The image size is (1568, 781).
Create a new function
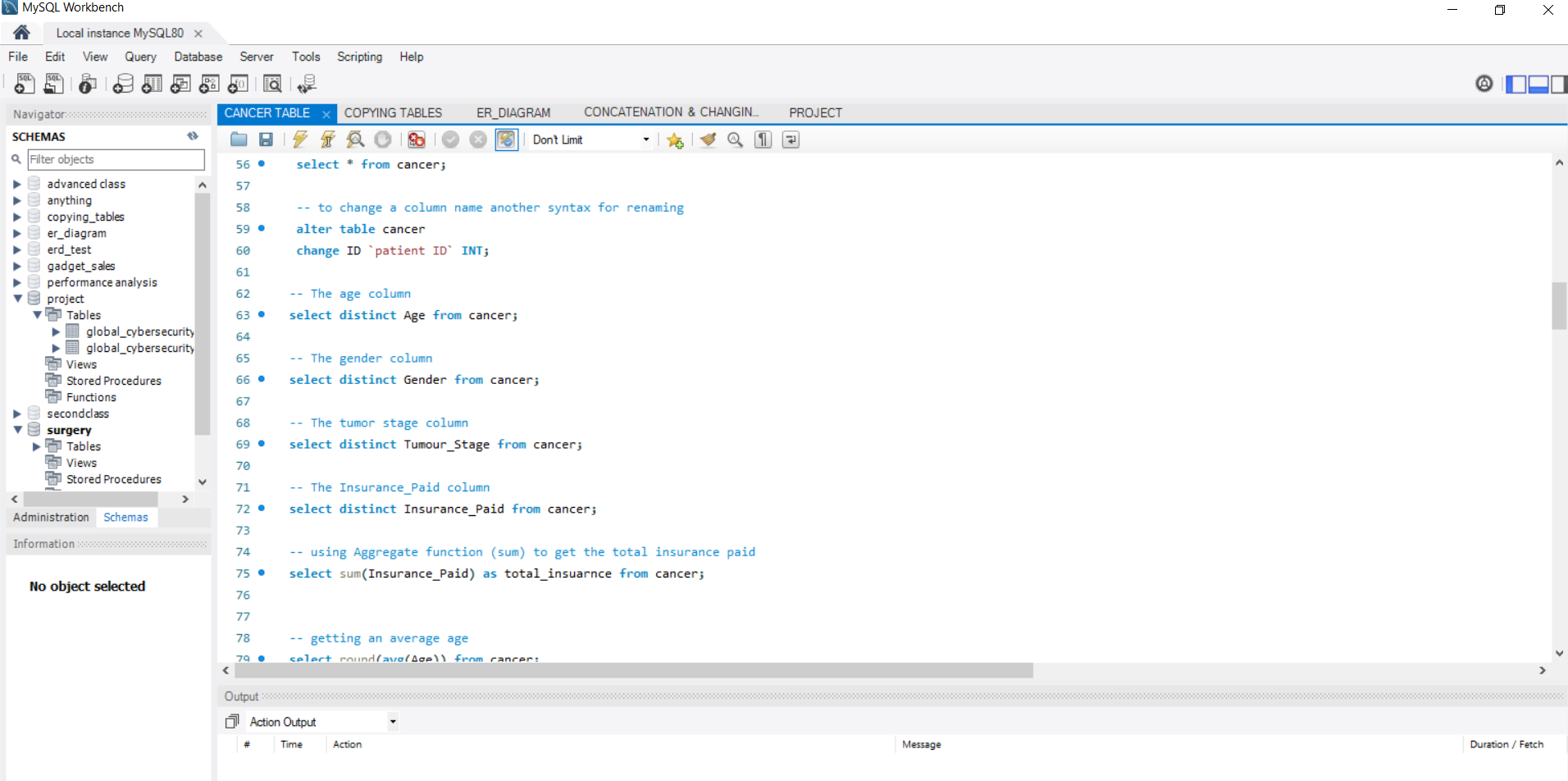click(x=238, y=83)
